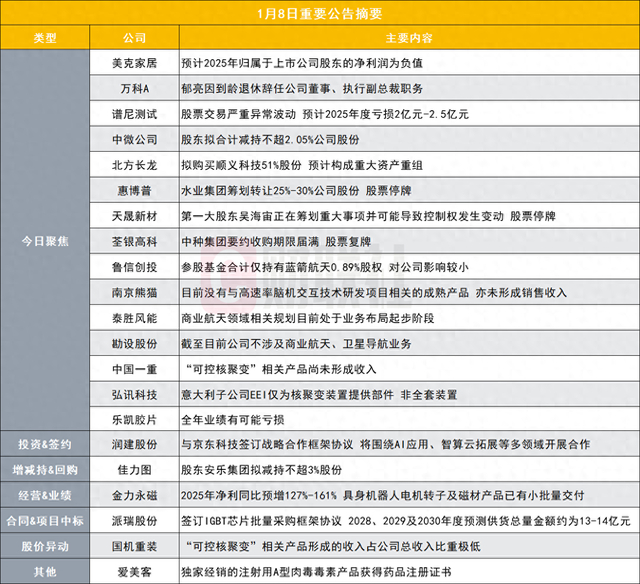Click text "与京东科技签订战略合作框架协议"

[267, 444]
